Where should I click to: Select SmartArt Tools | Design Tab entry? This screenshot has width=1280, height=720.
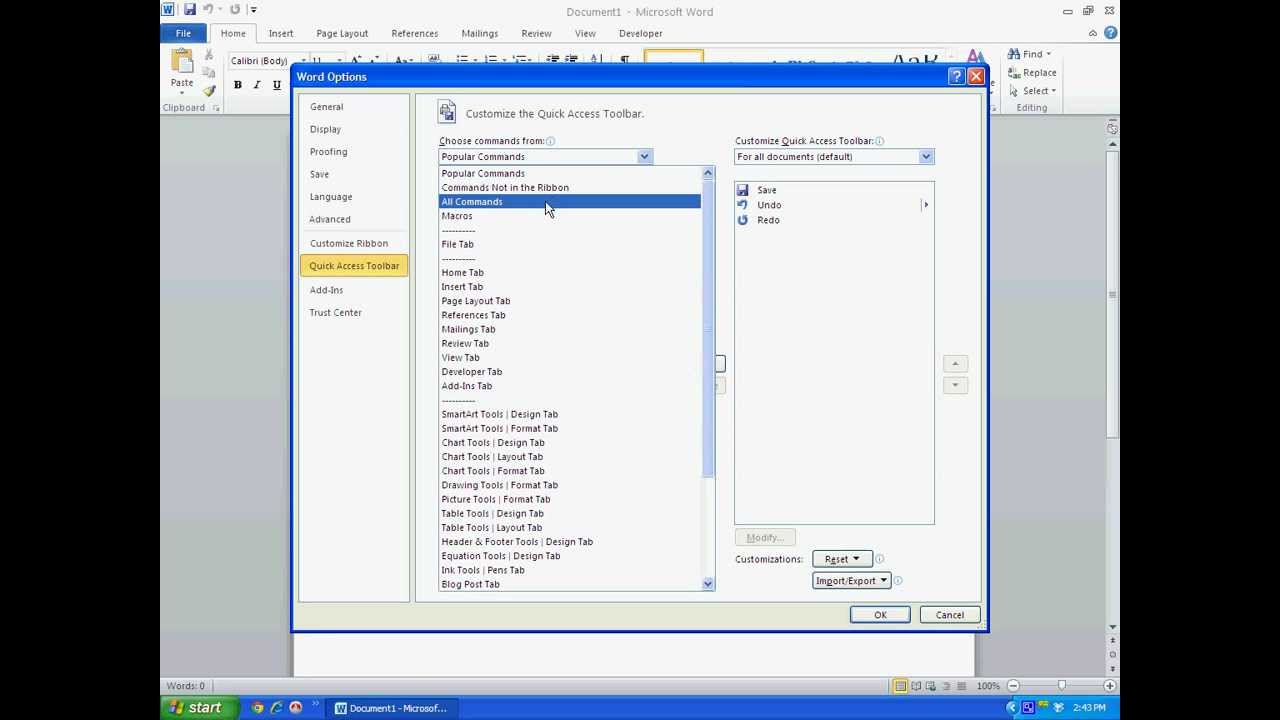coord(570,415)
